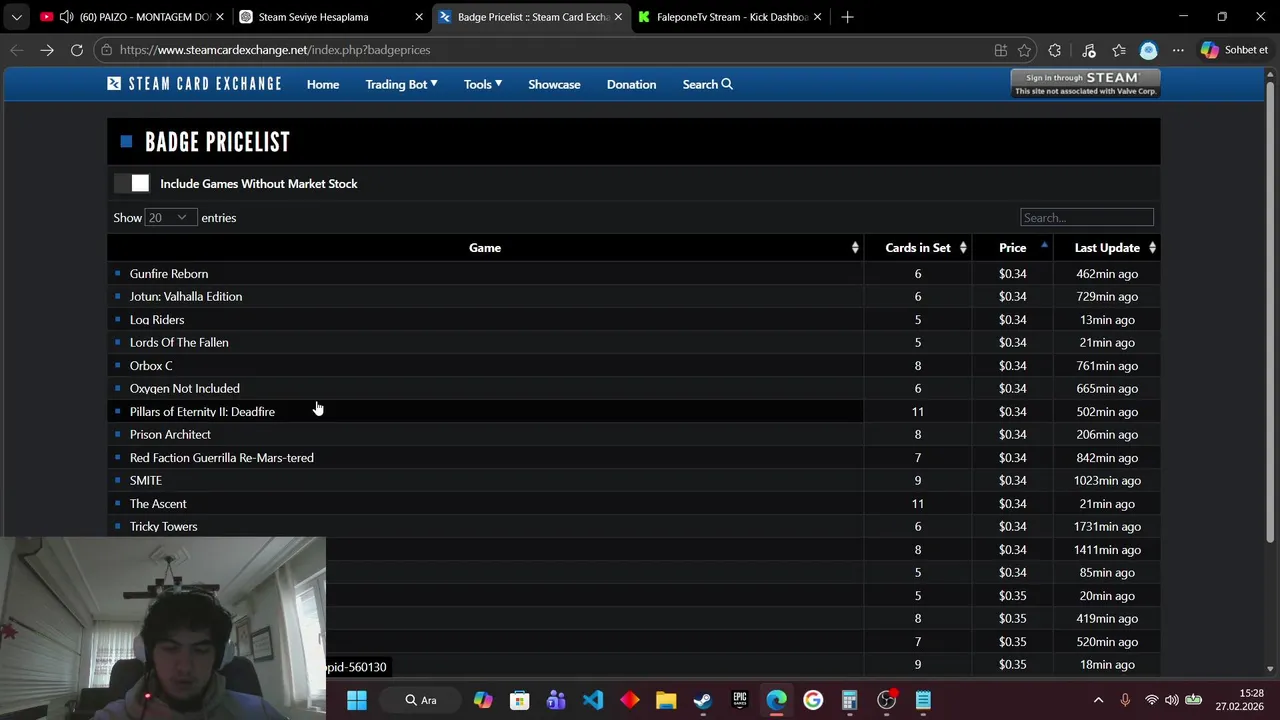
Task: Open the Tricky Towers link
Action: (x=164, y=526)
